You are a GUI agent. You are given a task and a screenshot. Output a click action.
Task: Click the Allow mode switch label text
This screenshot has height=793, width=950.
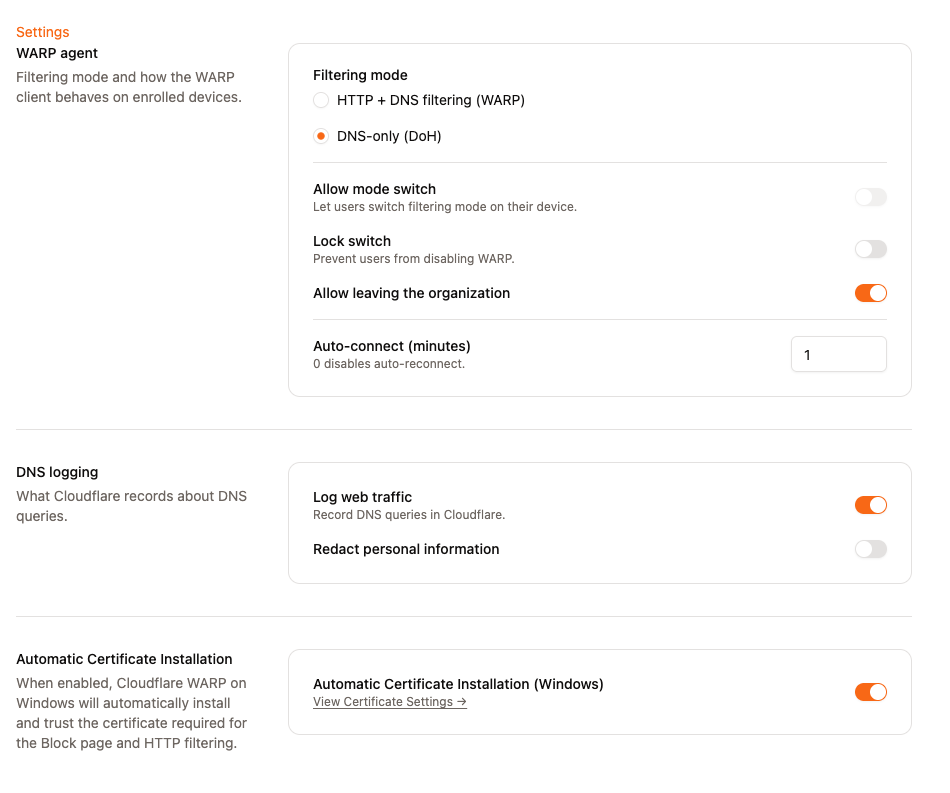tap(374, 189)
